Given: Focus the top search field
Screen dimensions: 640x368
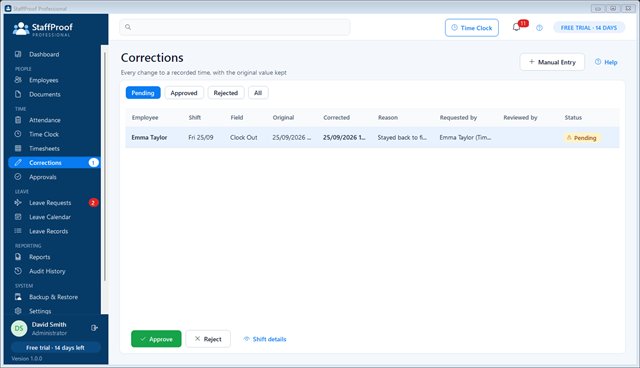Looking at the screenshot, I should 235,27.
